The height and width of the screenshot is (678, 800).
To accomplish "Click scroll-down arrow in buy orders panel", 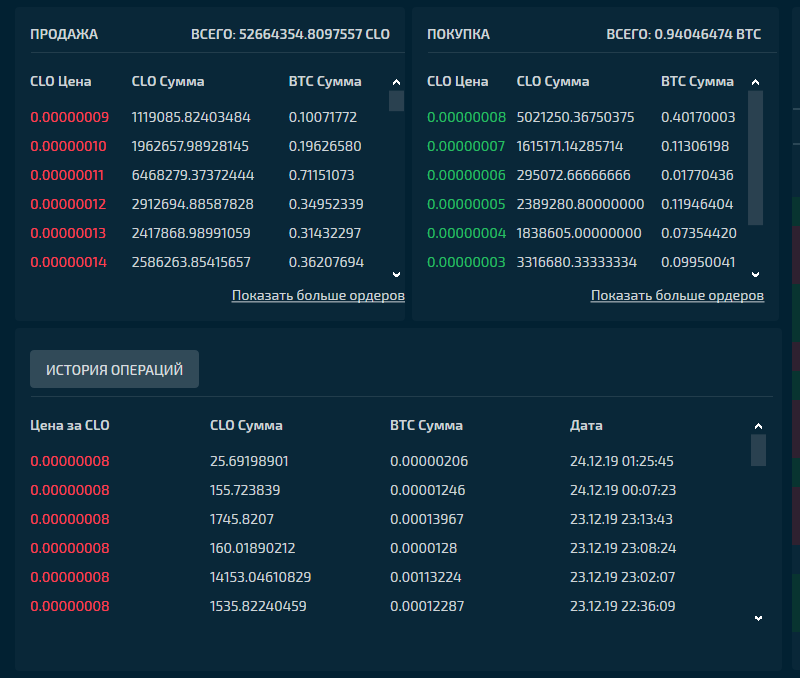I will 756,274.
